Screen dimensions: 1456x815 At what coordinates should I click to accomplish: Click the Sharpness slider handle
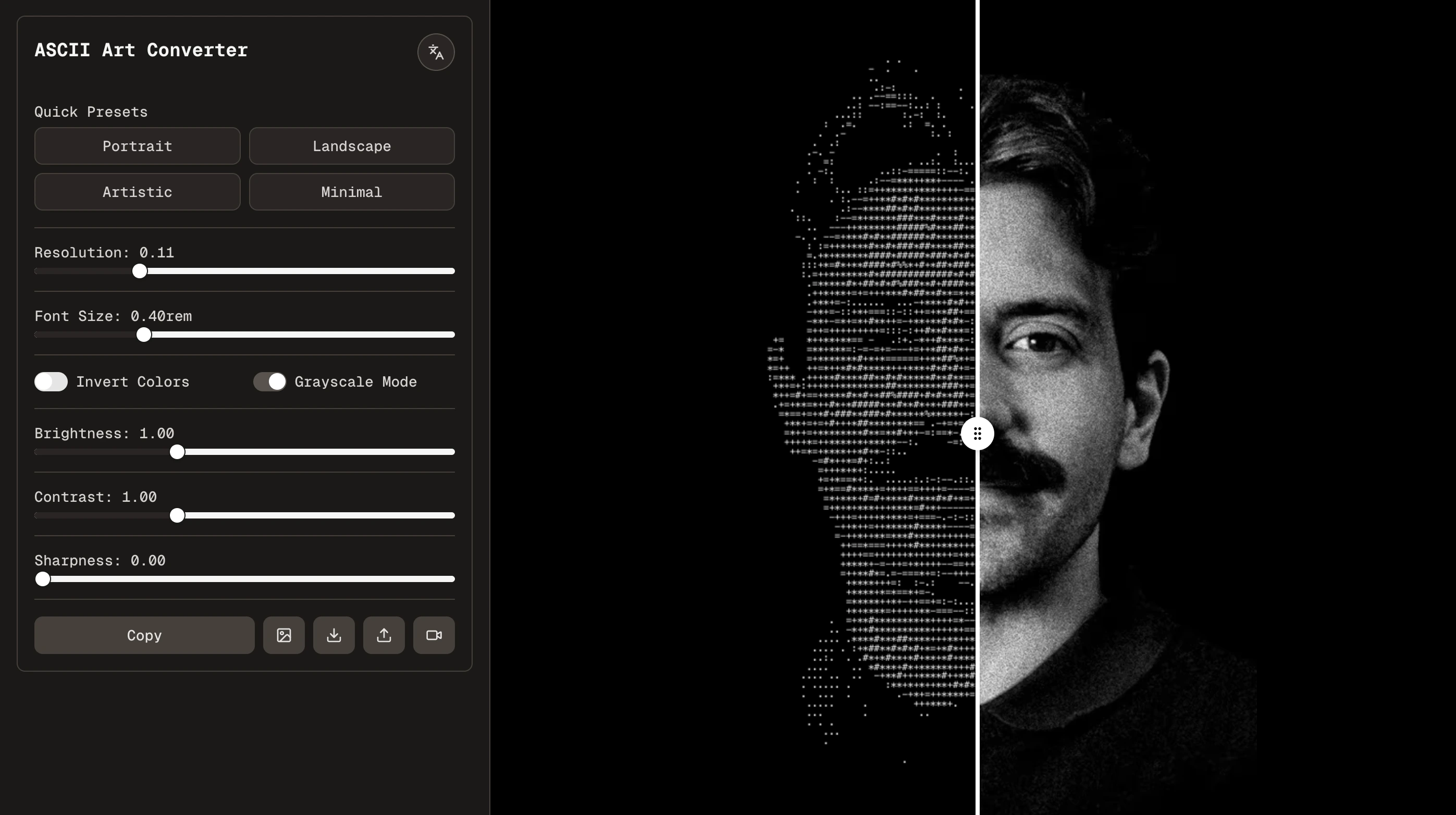coord(42,579)
